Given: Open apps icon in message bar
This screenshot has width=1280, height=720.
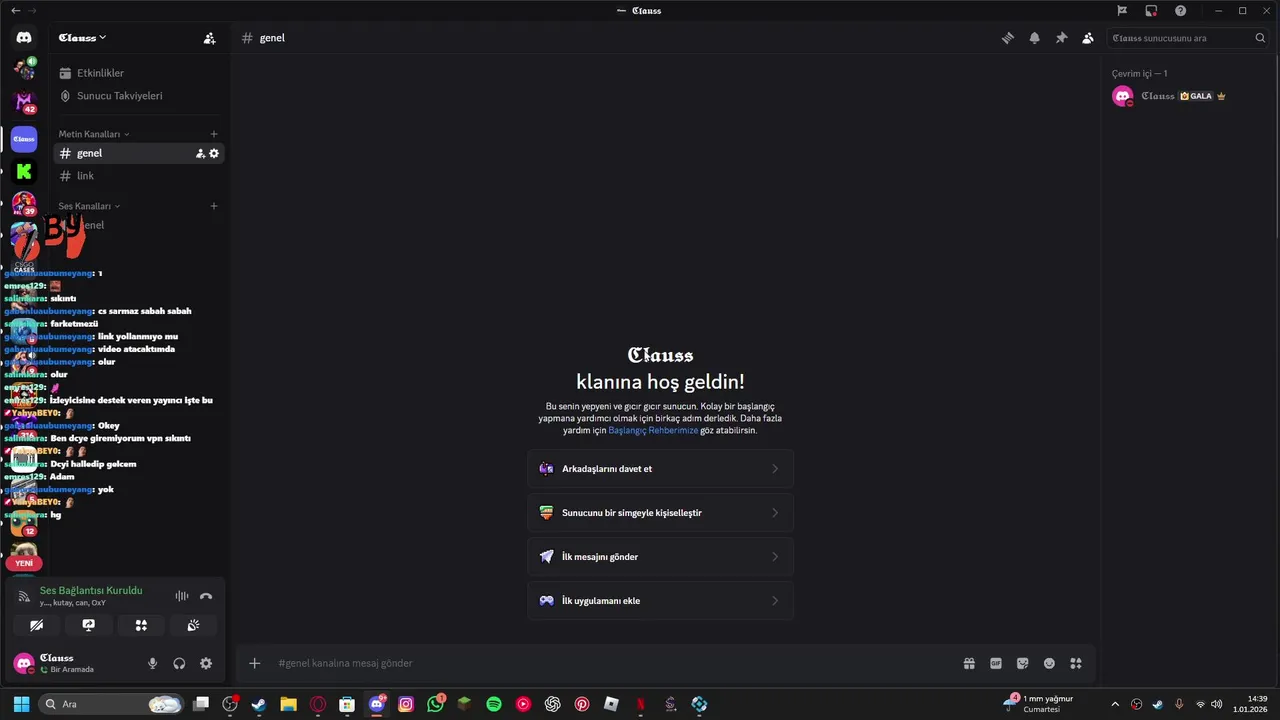Looking at the screenshot, I should pyautogui.click(x=1076, y=663).
